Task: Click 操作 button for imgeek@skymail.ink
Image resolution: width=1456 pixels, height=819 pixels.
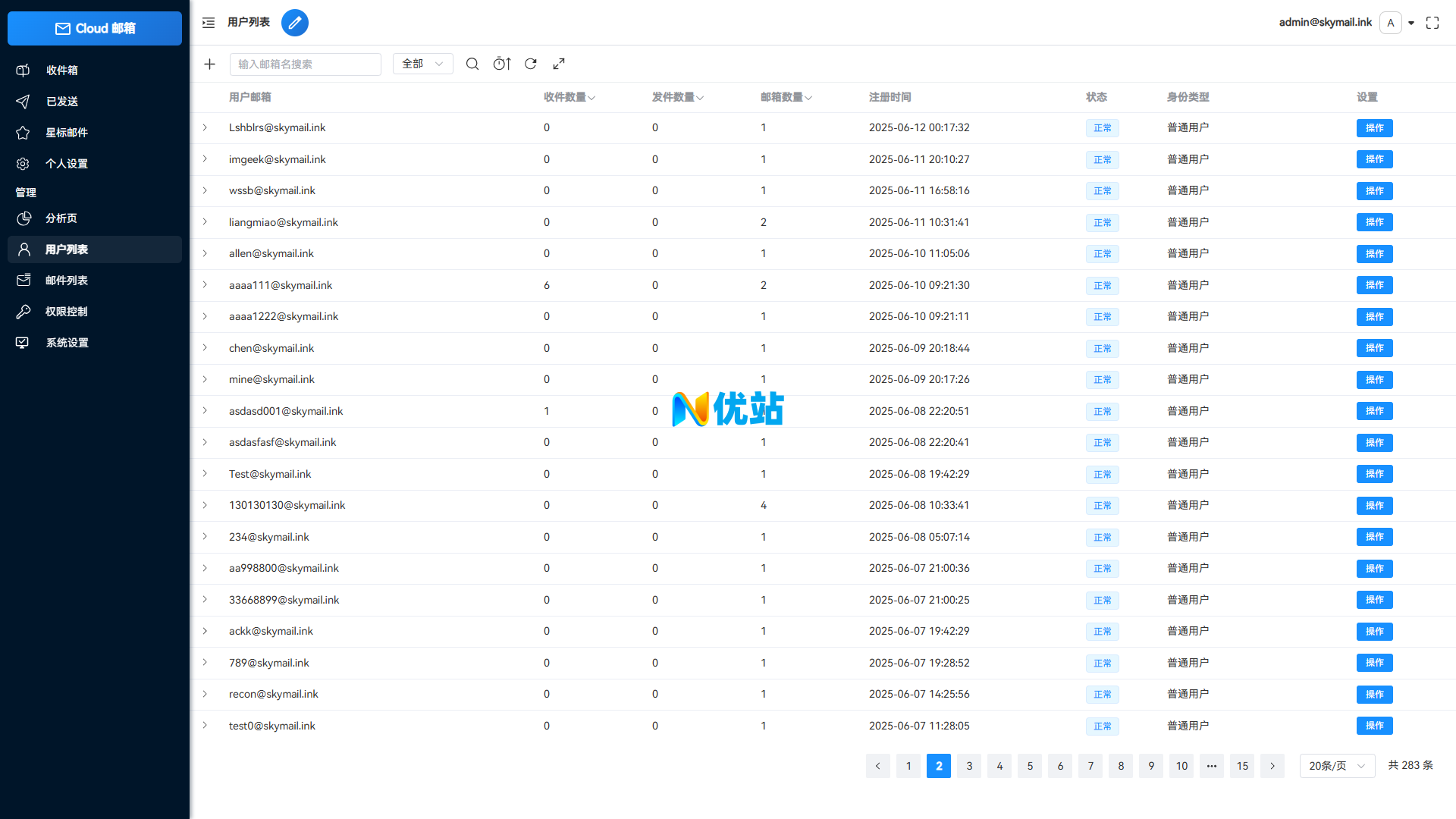Action: 1374,159
